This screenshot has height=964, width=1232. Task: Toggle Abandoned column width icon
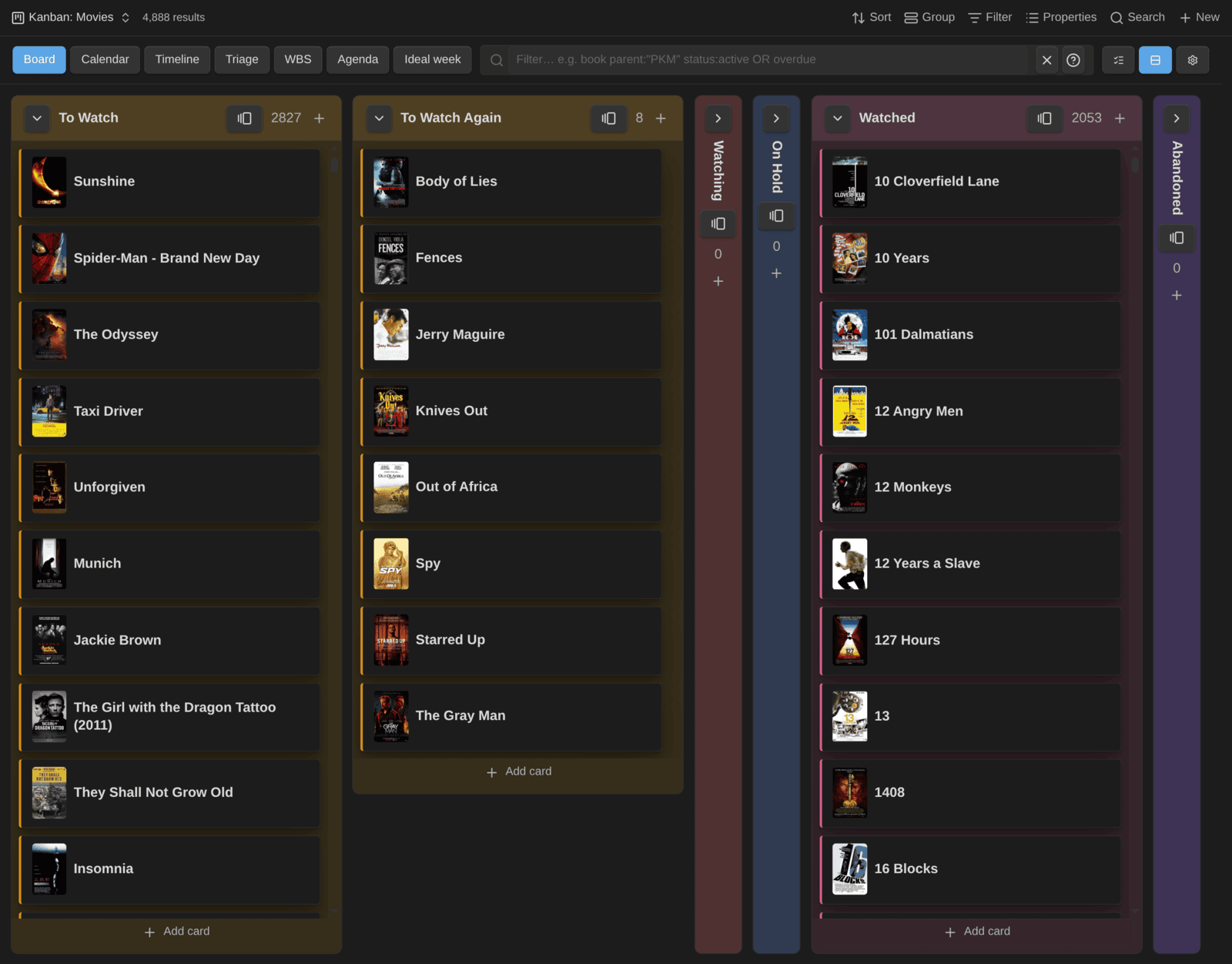[x=1177, y=237]
